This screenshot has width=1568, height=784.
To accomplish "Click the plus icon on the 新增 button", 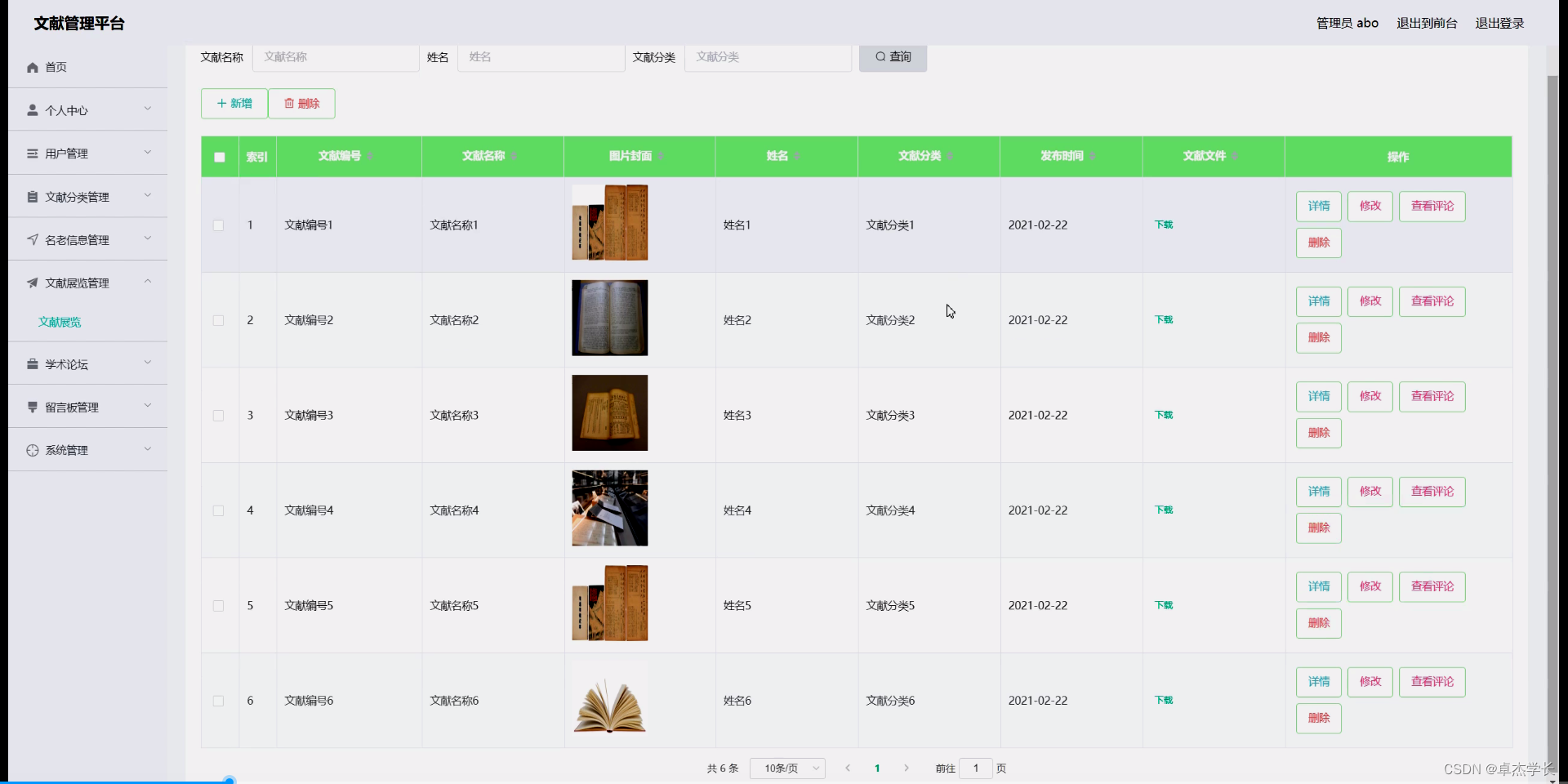I will click(221, 103).
